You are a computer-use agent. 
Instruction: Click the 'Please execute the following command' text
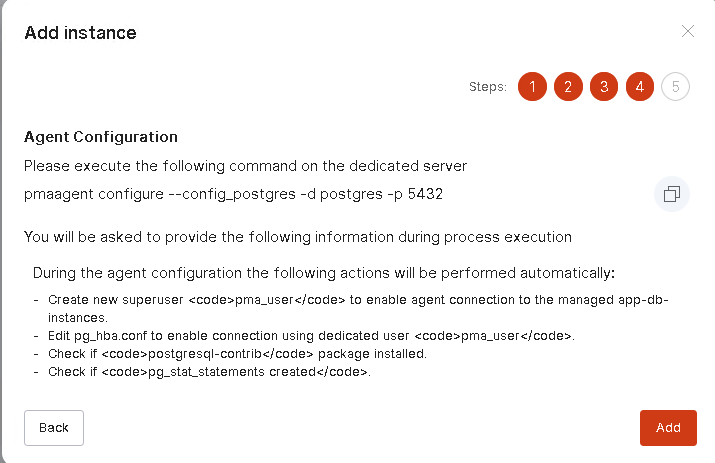coord(246,165)
